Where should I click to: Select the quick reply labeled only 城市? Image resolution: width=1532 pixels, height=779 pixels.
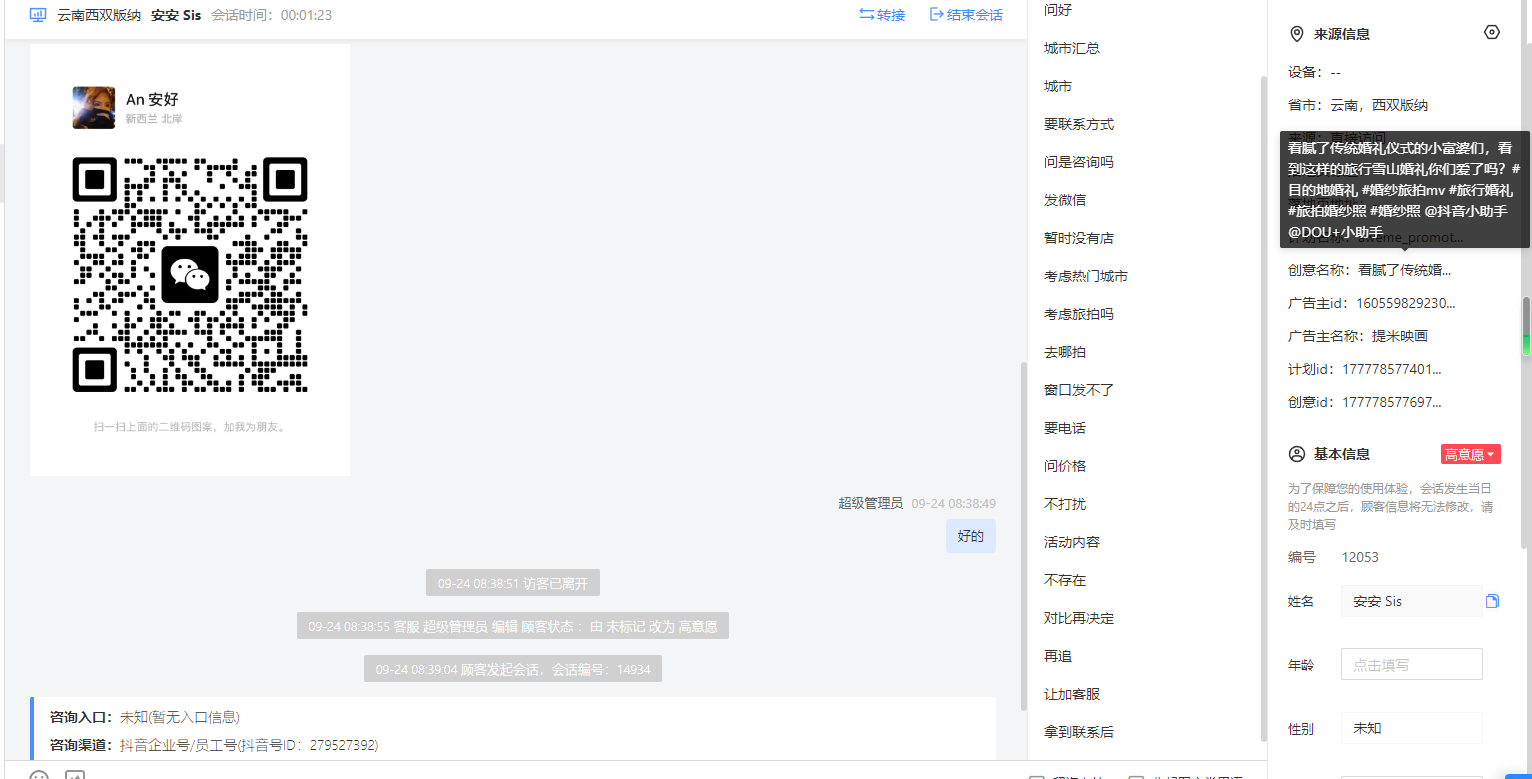(x=1058, y=86)
